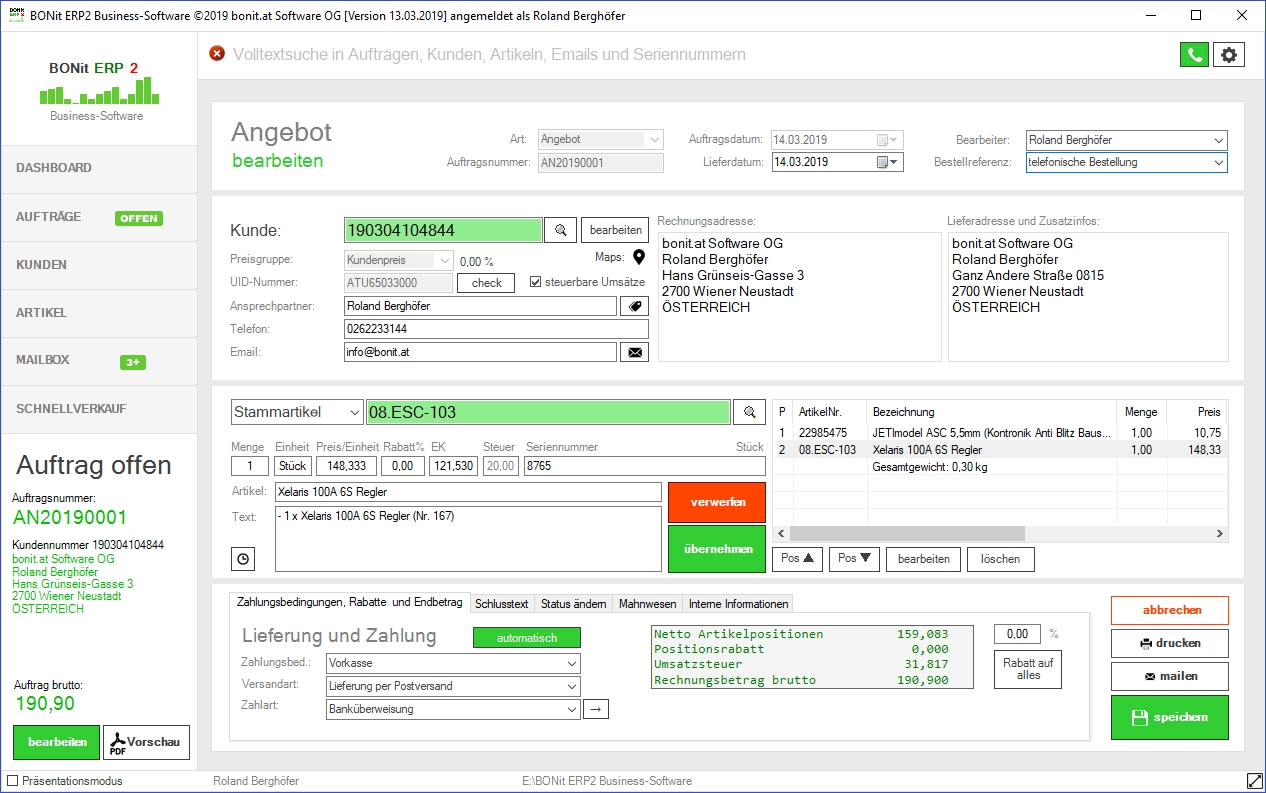1266x793 pixels.
Task: Click the article search magnifier icon
Action: click(749, 412)
